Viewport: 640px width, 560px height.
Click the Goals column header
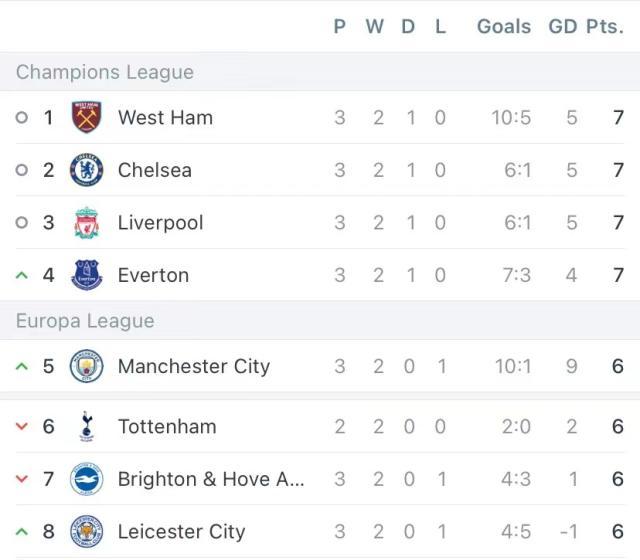pyautogui.click(x=504, y=27)
